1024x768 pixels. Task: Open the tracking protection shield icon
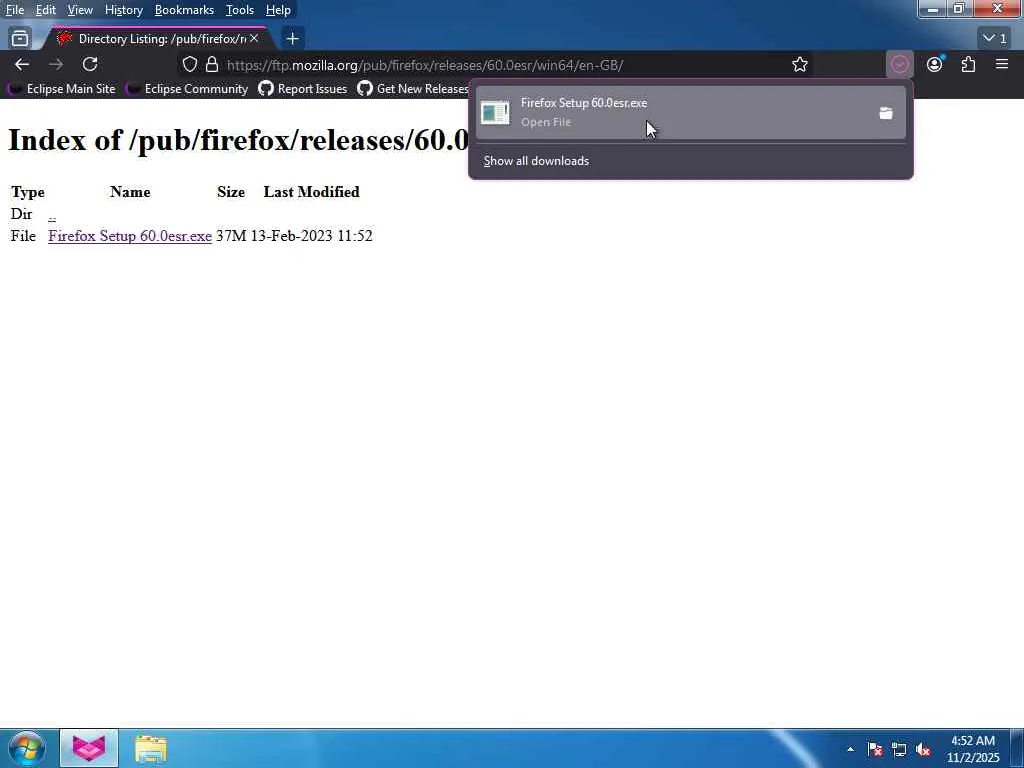[189, 64]
